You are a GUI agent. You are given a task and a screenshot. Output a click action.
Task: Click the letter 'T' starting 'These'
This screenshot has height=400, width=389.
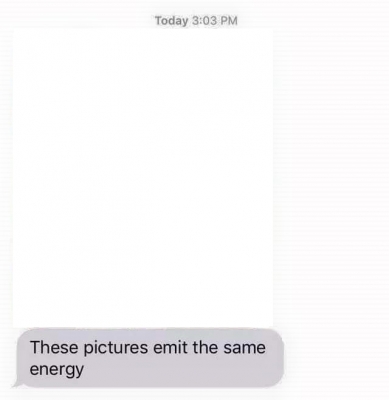click(x=35, y=347)
